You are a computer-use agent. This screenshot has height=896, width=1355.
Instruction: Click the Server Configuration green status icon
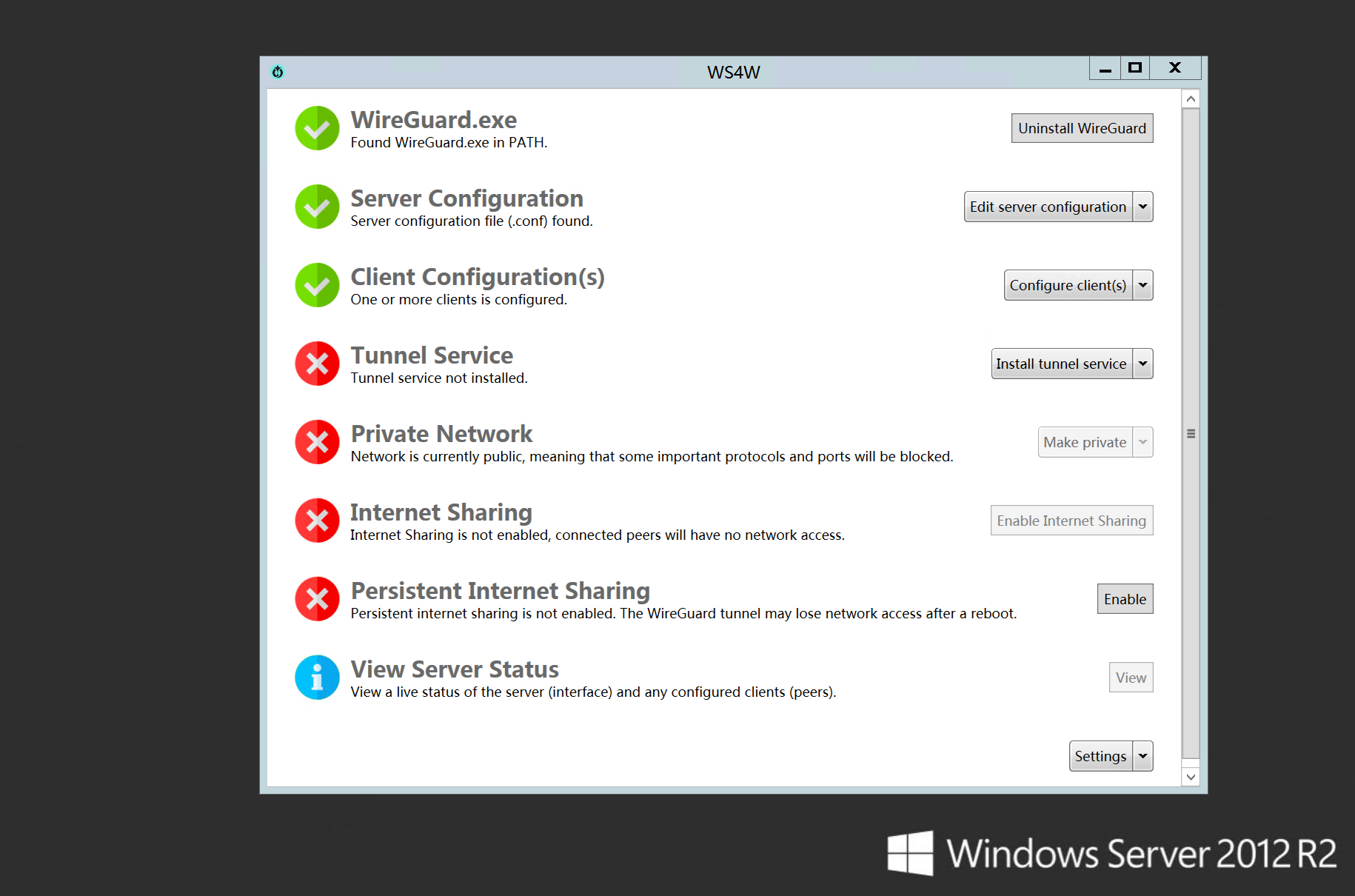[317, 207]
